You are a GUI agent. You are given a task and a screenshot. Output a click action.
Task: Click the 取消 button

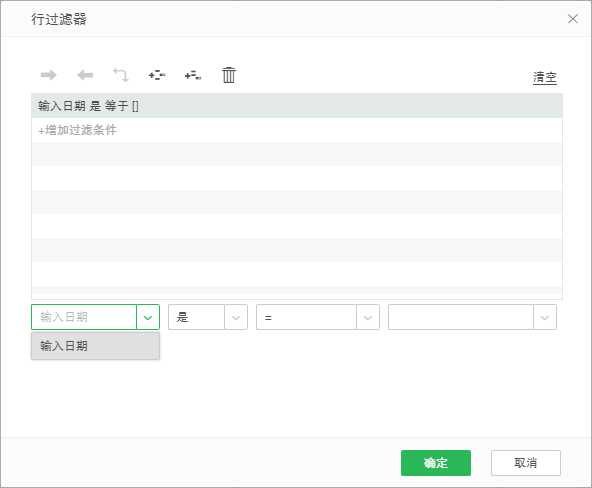[526, 463]
